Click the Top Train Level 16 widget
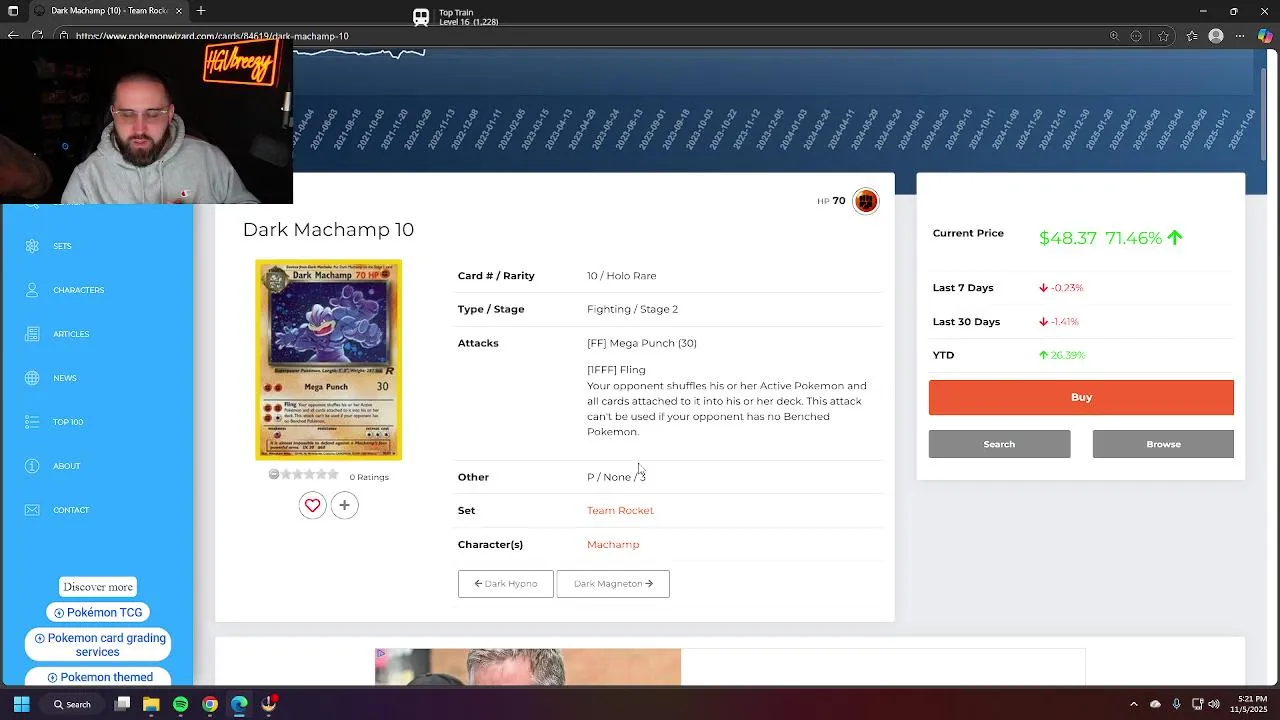1280x720 pixels. tap(455, 17)
